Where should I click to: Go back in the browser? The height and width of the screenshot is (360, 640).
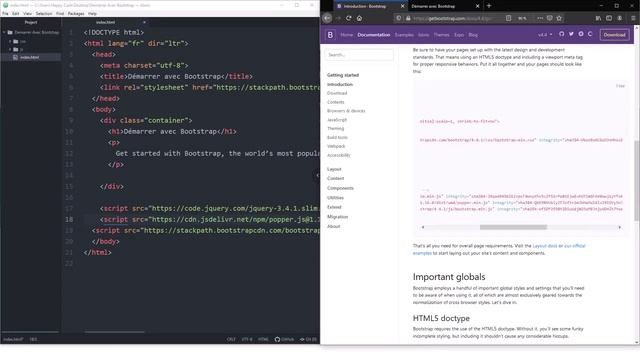[x=327, y=18]
